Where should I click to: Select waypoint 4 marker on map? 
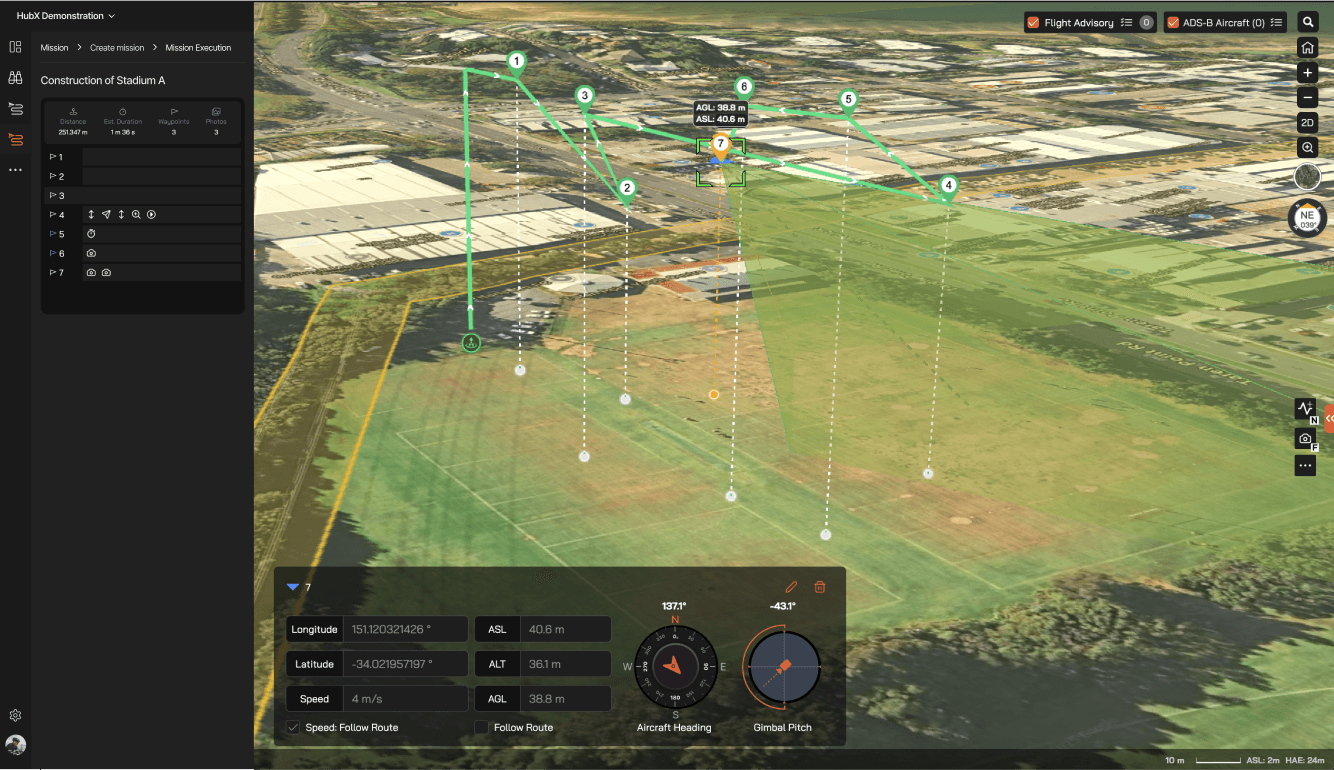tap(948, 187)
